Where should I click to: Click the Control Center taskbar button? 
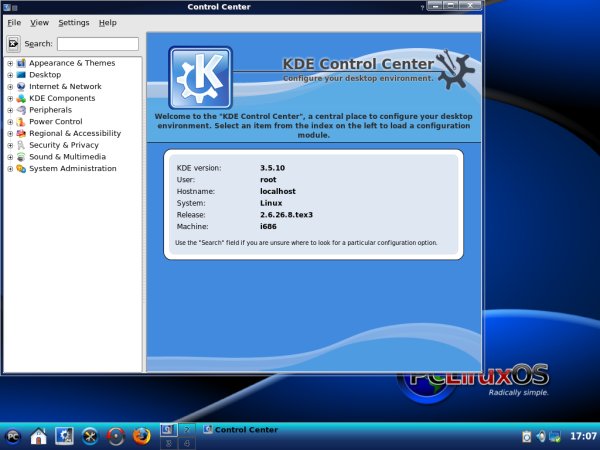tap(240, 429)
